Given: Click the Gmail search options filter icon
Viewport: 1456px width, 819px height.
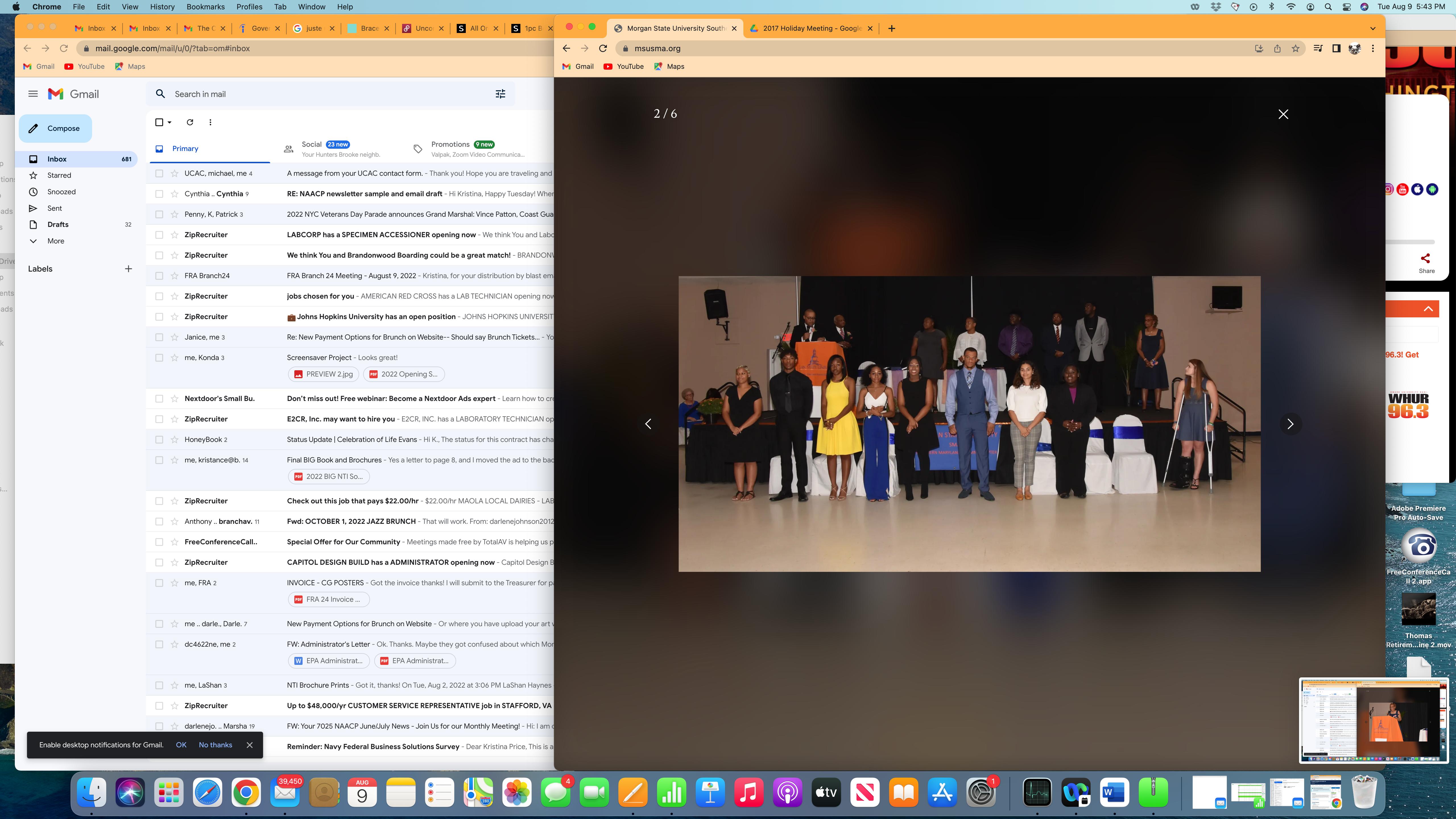Looking at the screenshot, I should click(500, 94).
